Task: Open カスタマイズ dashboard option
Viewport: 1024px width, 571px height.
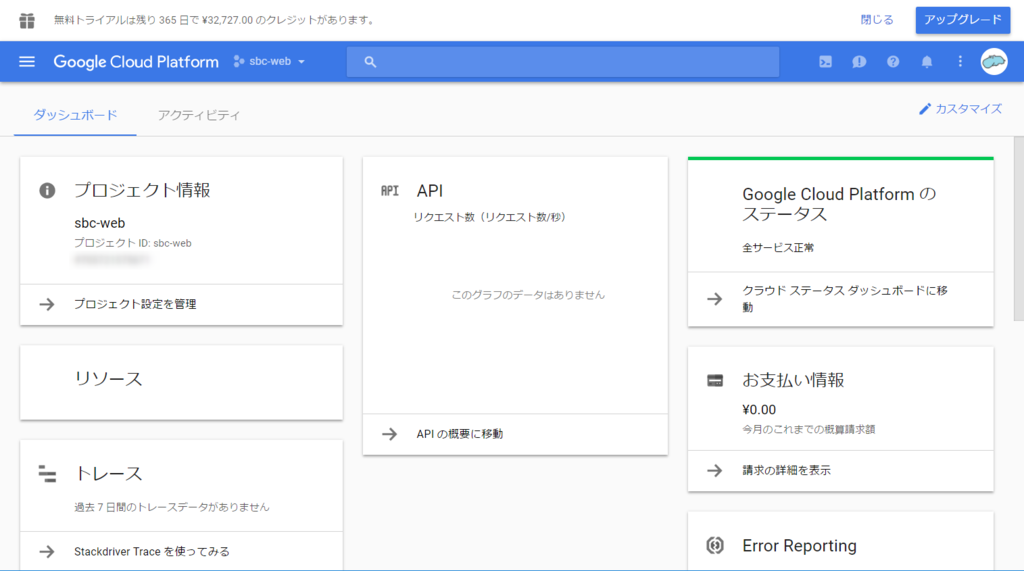Action: (960, 109)
